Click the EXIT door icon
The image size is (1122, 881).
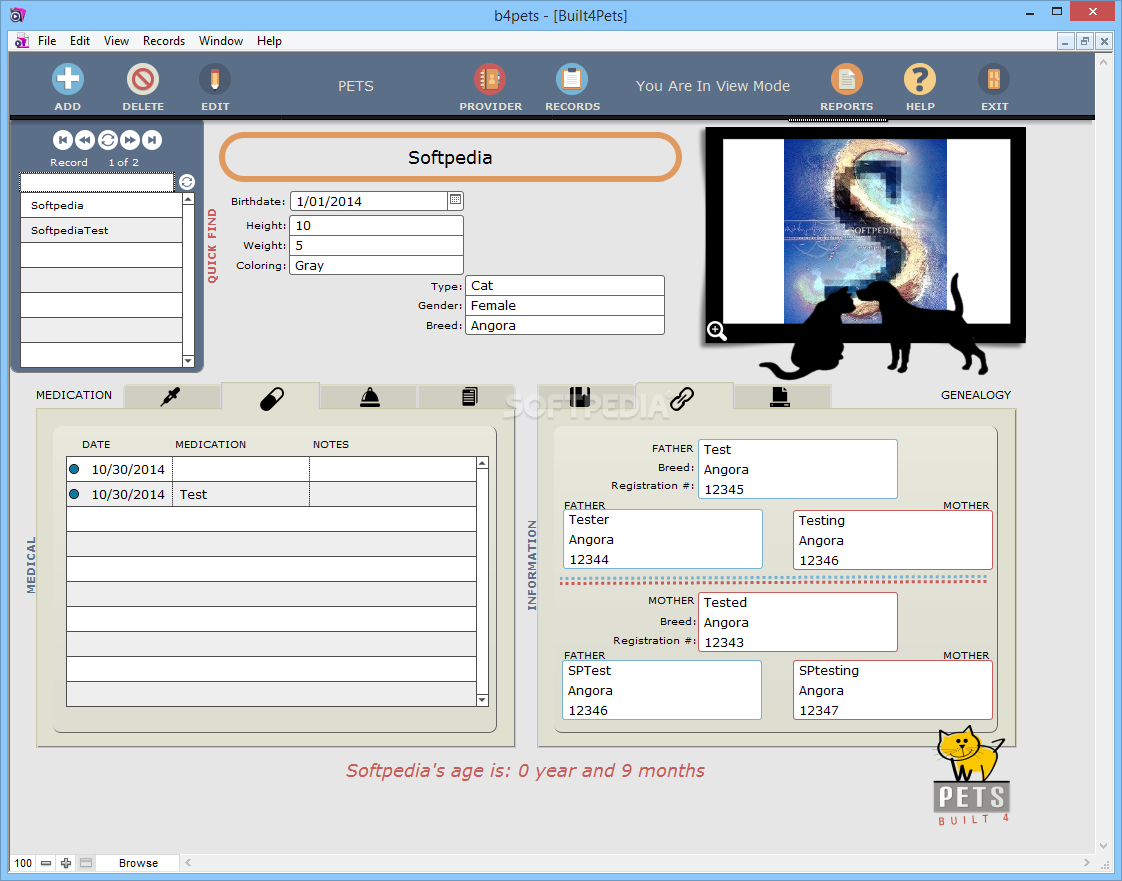tap(994, 79)
